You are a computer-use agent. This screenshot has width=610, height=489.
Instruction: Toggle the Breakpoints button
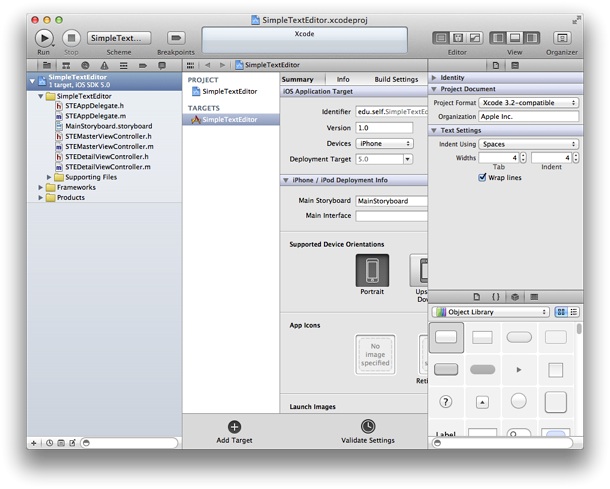(x=176, y=37)
